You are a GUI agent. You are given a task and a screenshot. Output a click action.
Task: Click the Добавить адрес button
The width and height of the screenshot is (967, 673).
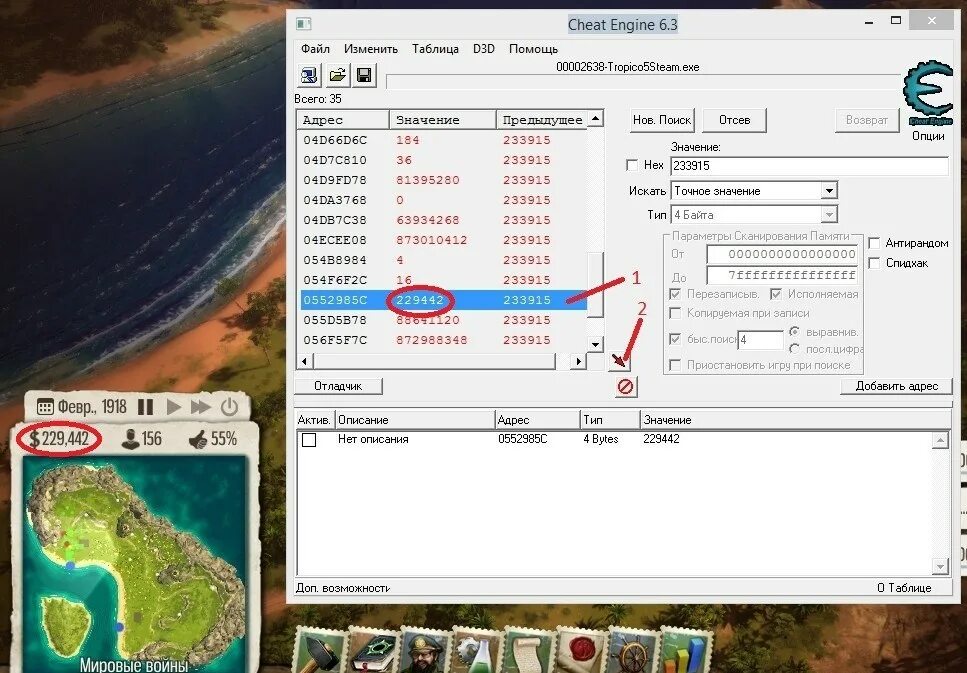pyautogui.click(x=897, y=386)
